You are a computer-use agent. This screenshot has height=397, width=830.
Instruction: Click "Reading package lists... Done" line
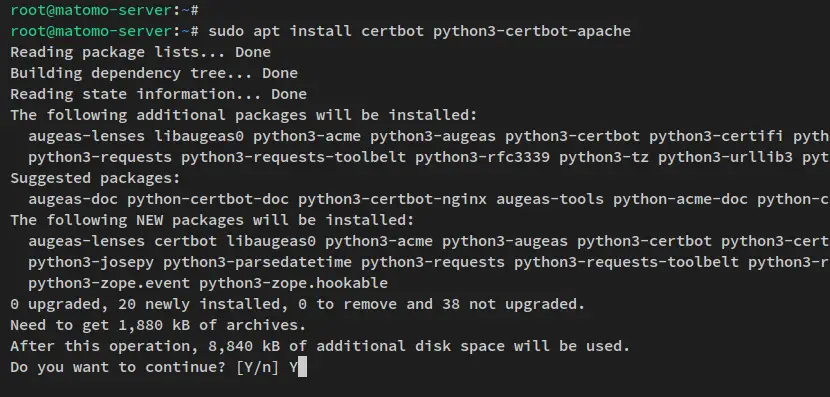[x=140, y=52]
